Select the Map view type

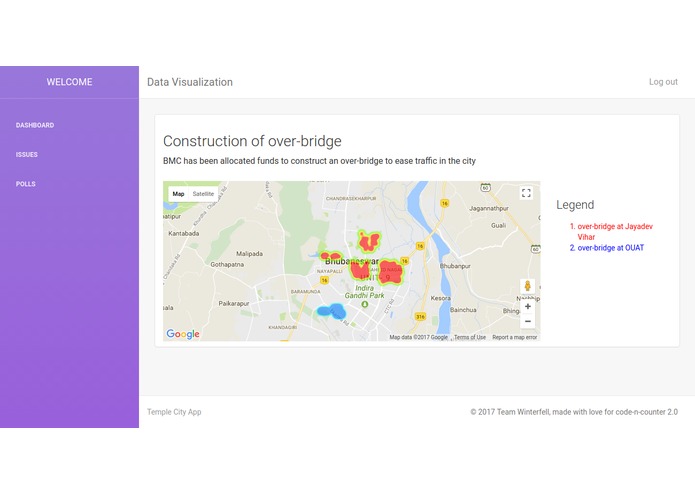[178, 194]
